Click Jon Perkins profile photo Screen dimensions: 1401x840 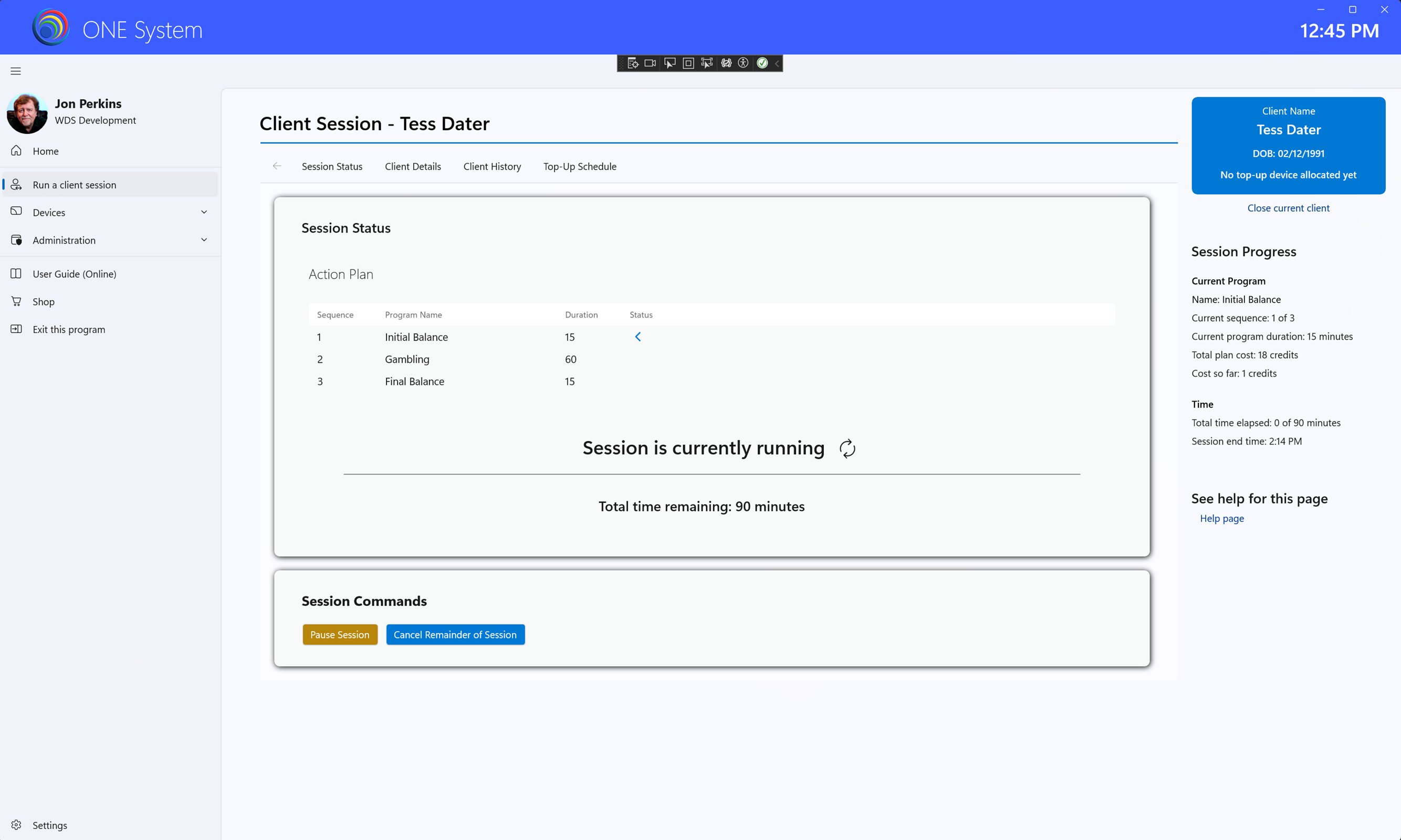27,113
